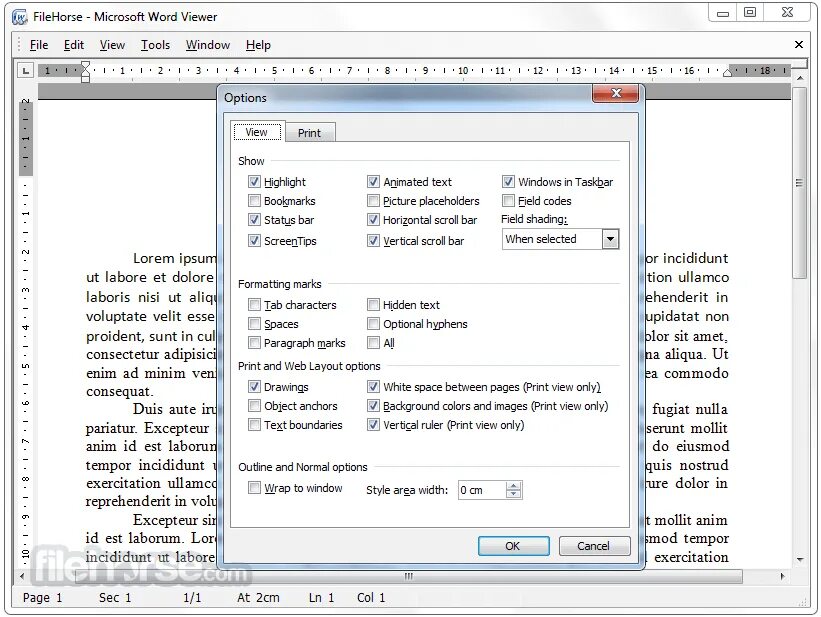Click Cancel in Options dialog
Image resolution: width=821 pixels, height=617 pixels.
point(594,546)
